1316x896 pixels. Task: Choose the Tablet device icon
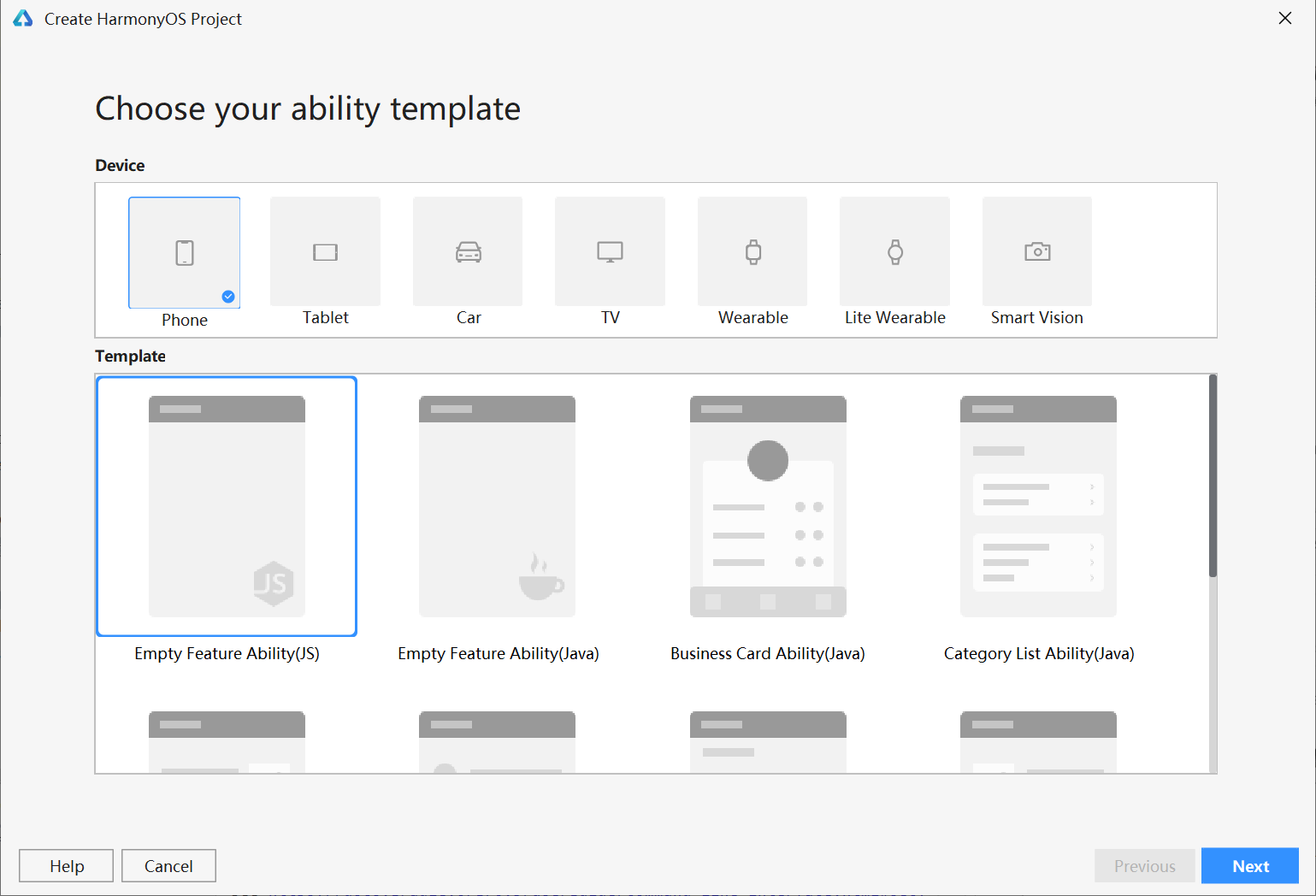[x=326, y=251]
